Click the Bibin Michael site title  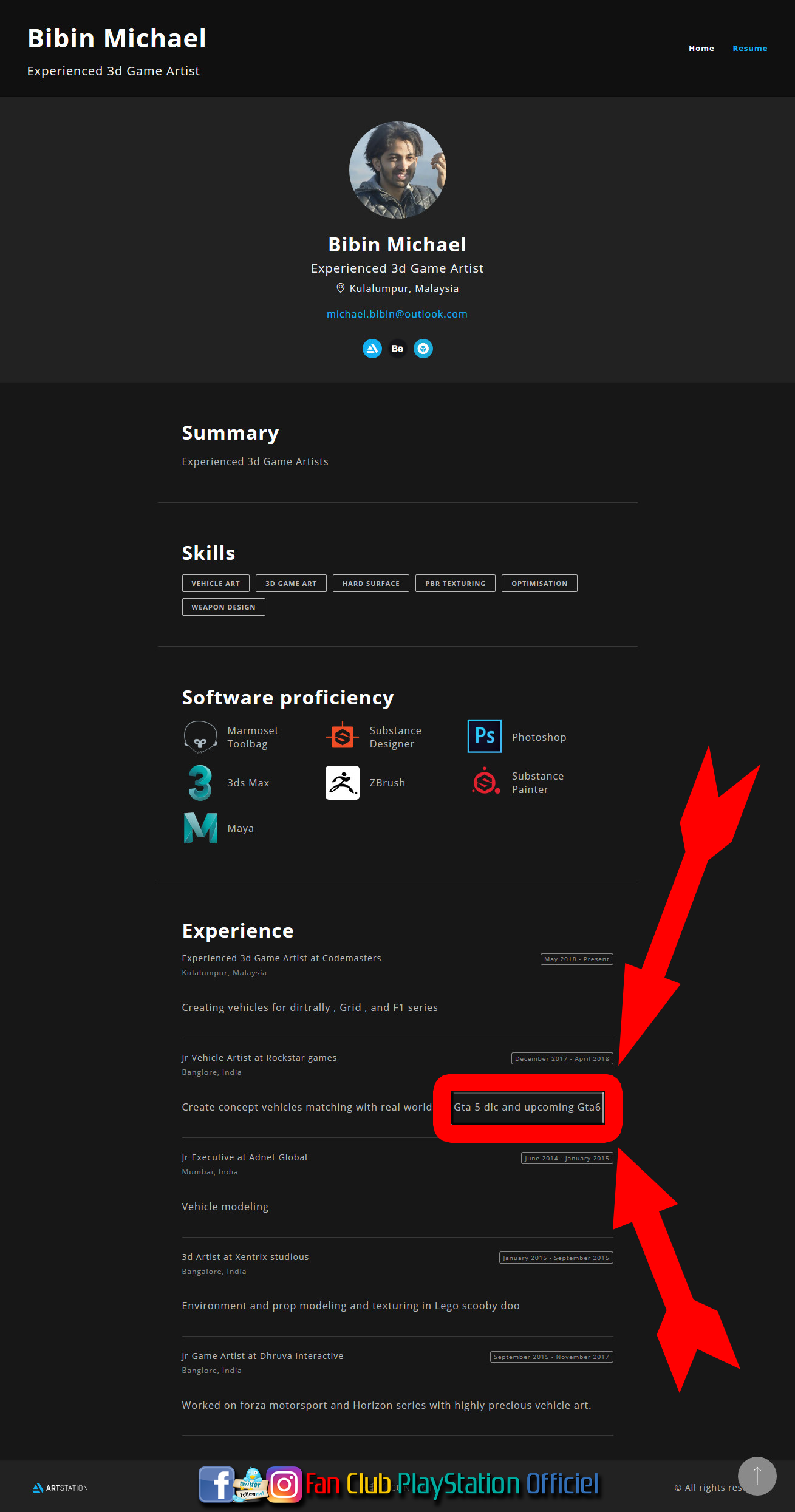(117, 38)
